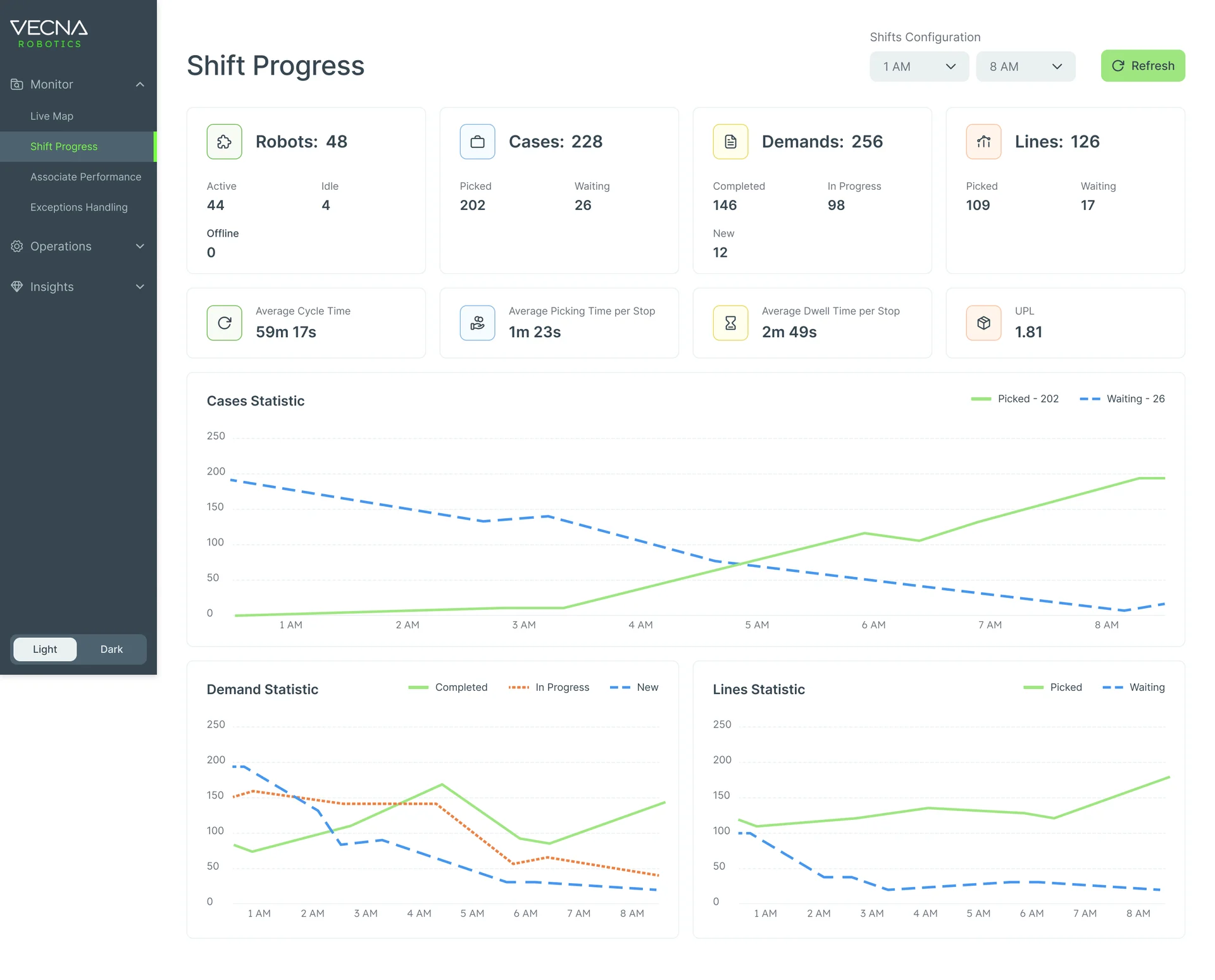Screen dimensions: 1215x980
Task: Click the Demands document icon
Action: 730,142
